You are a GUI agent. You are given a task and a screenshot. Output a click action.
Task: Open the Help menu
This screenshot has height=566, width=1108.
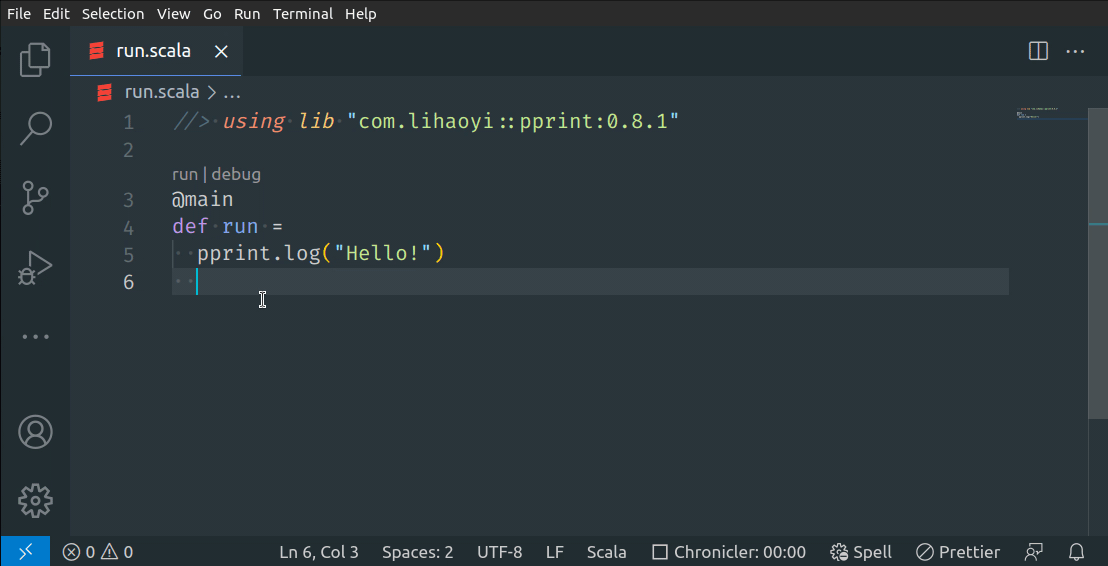pyautogui.click(x=360, y=13)
